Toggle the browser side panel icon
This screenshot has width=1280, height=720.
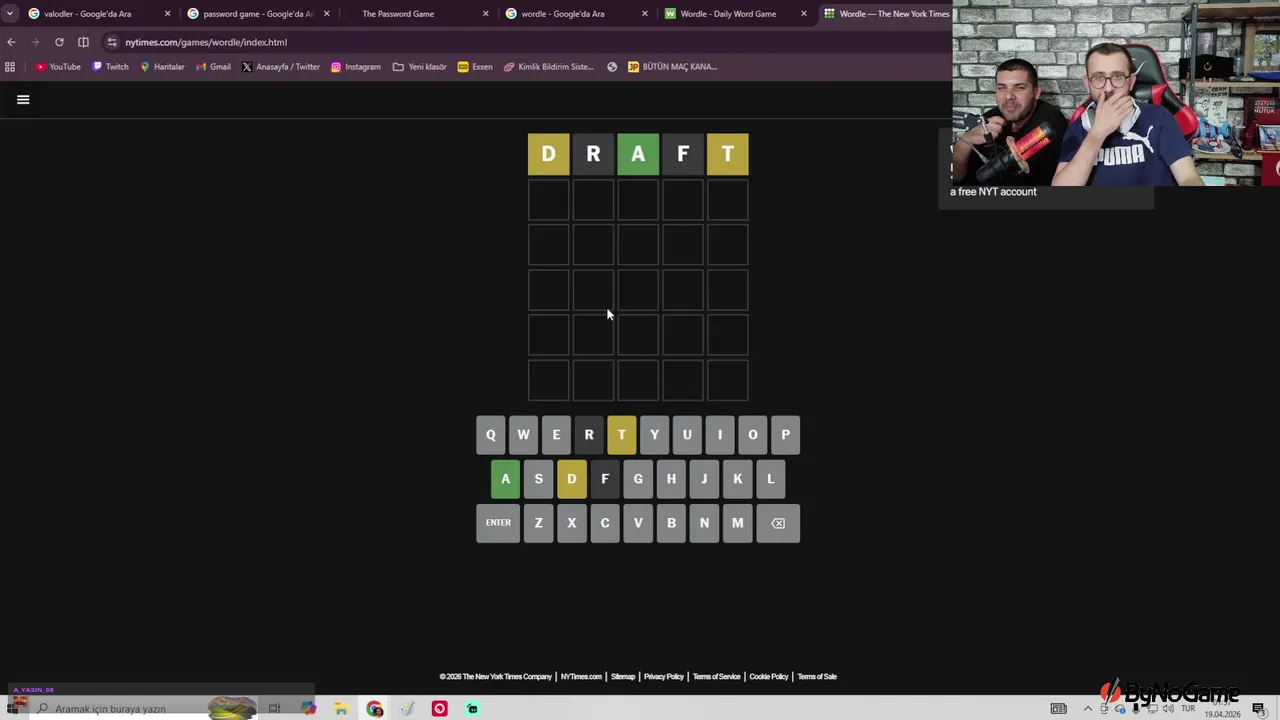(83, 42)
